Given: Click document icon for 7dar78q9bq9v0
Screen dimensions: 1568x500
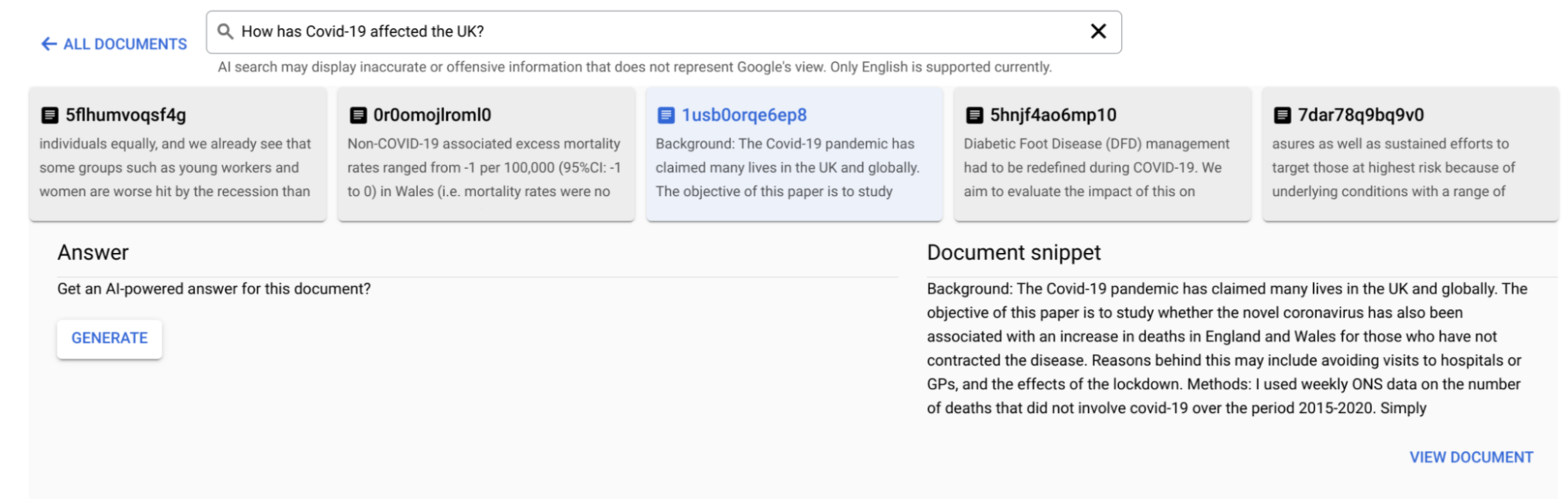Looking at the screenshot, I should click(x=1282, y=115).
